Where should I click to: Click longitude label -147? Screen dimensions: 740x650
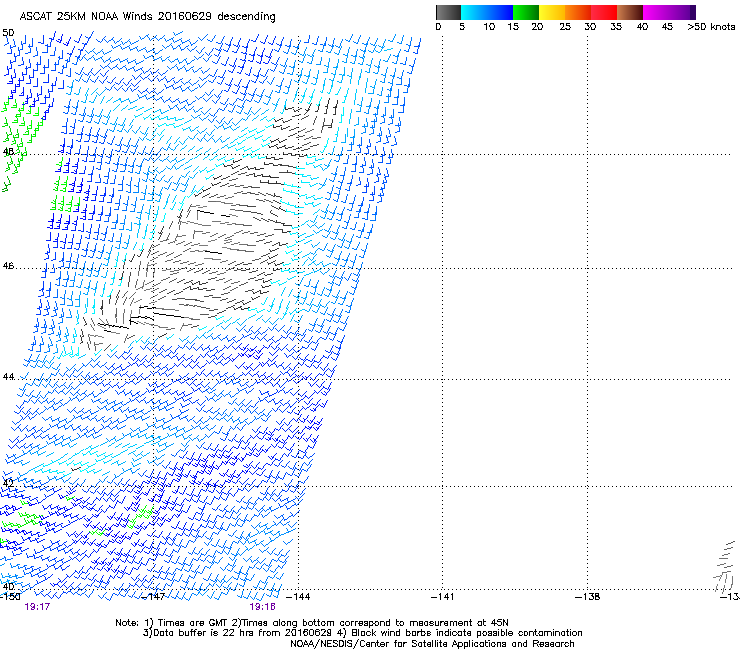point(153,597)
